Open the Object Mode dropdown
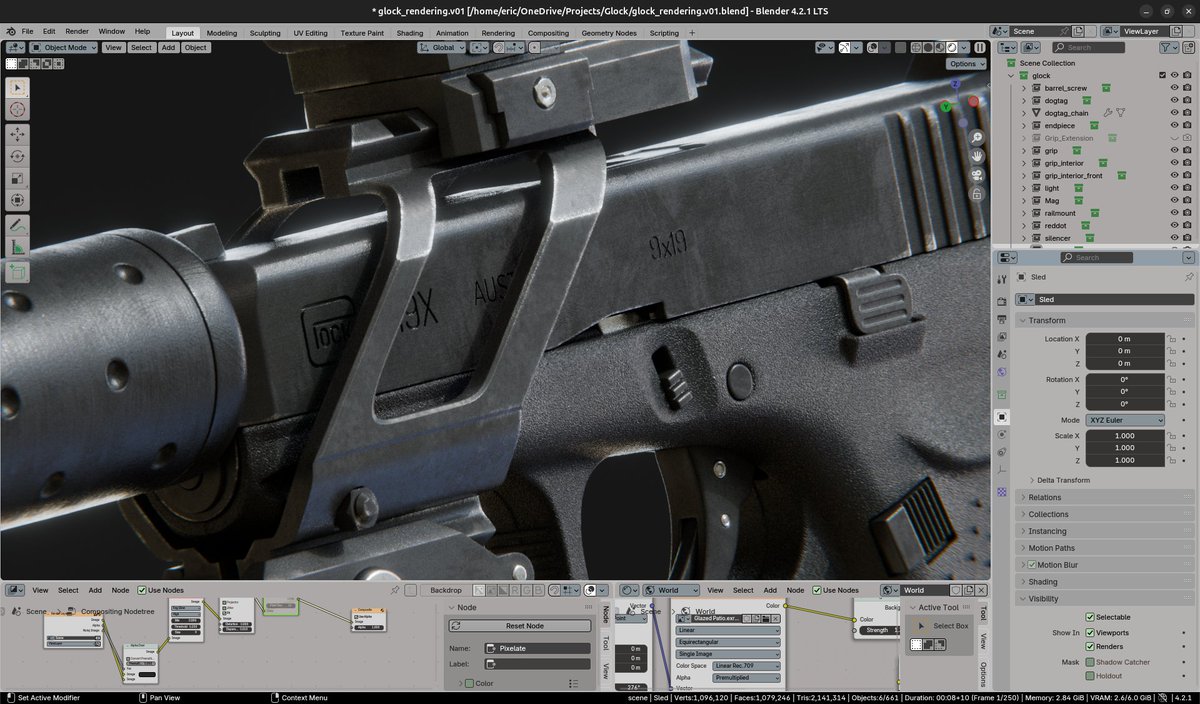 click(x=64, y=47)
